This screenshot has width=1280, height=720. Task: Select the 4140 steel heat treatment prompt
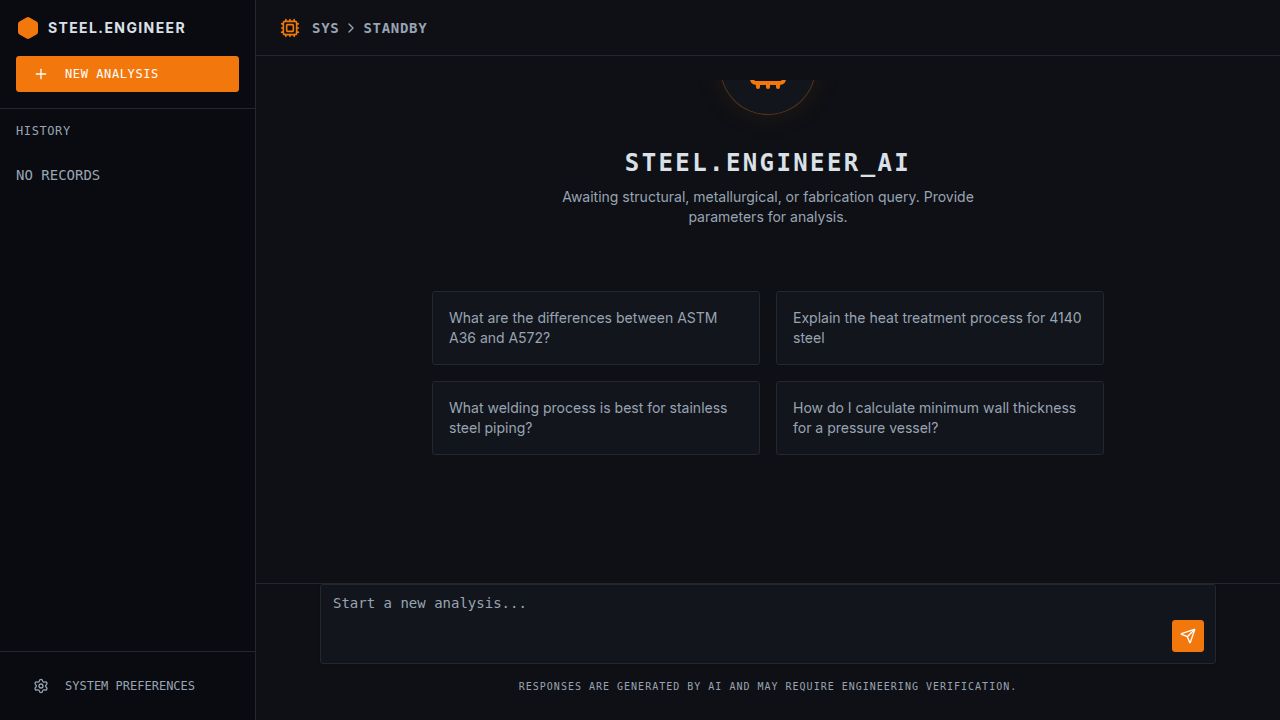coord(939,328)
